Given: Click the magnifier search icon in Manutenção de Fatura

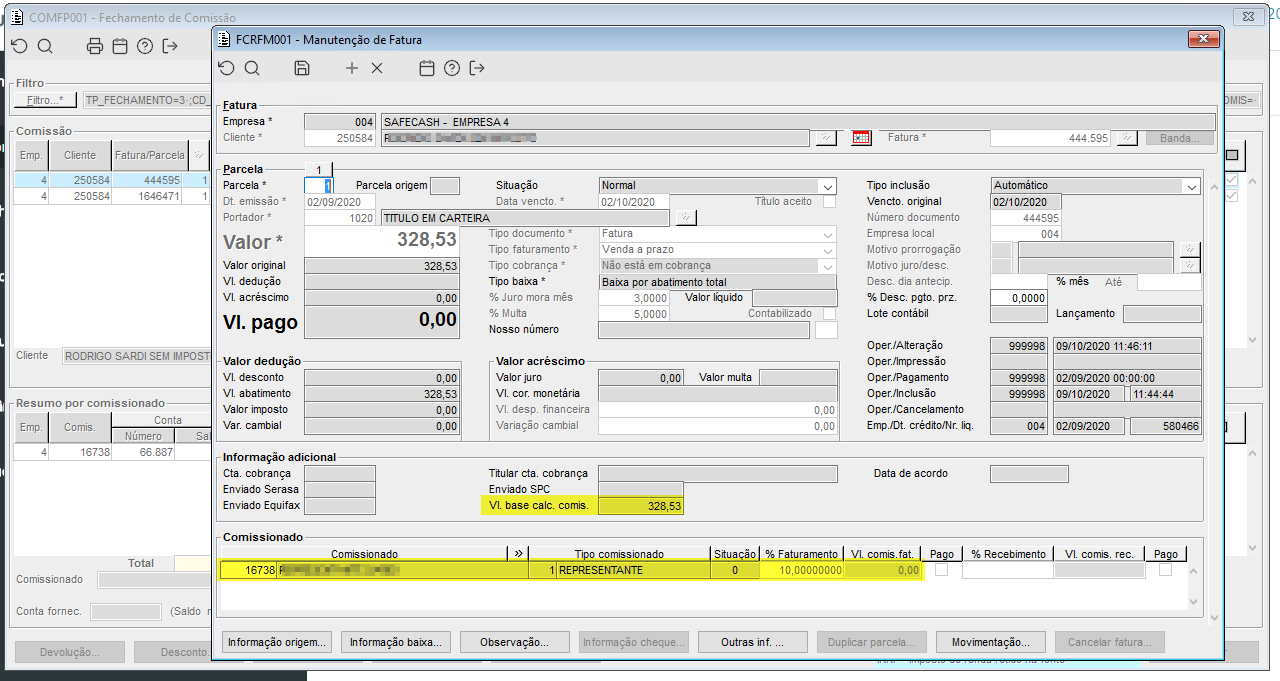Looking at the screenshot, I should [252, 68].
